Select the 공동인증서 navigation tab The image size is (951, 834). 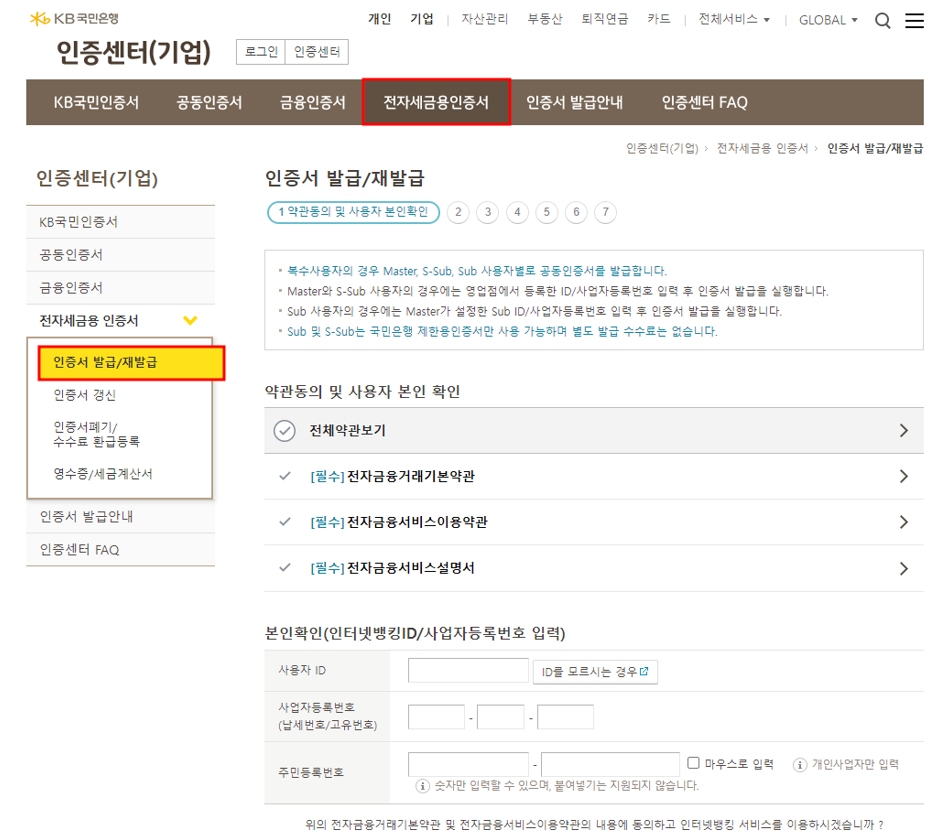click(209, 103)
